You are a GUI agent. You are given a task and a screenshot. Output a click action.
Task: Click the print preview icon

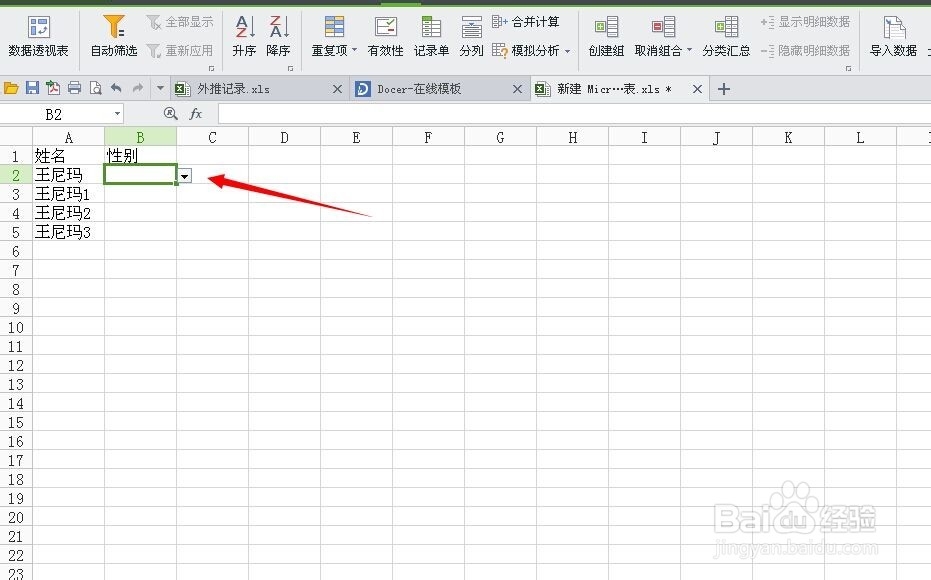click(95, 88)
